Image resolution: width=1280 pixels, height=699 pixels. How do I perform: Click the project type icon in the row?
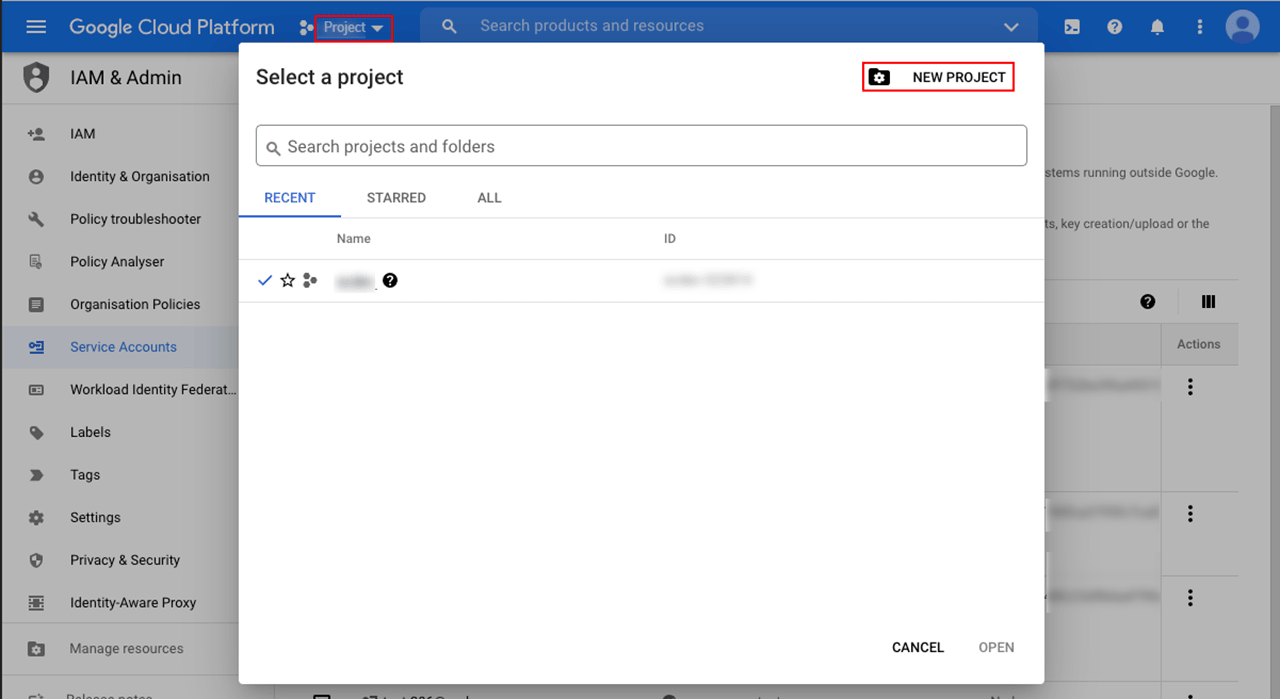(x=310, y=281)
